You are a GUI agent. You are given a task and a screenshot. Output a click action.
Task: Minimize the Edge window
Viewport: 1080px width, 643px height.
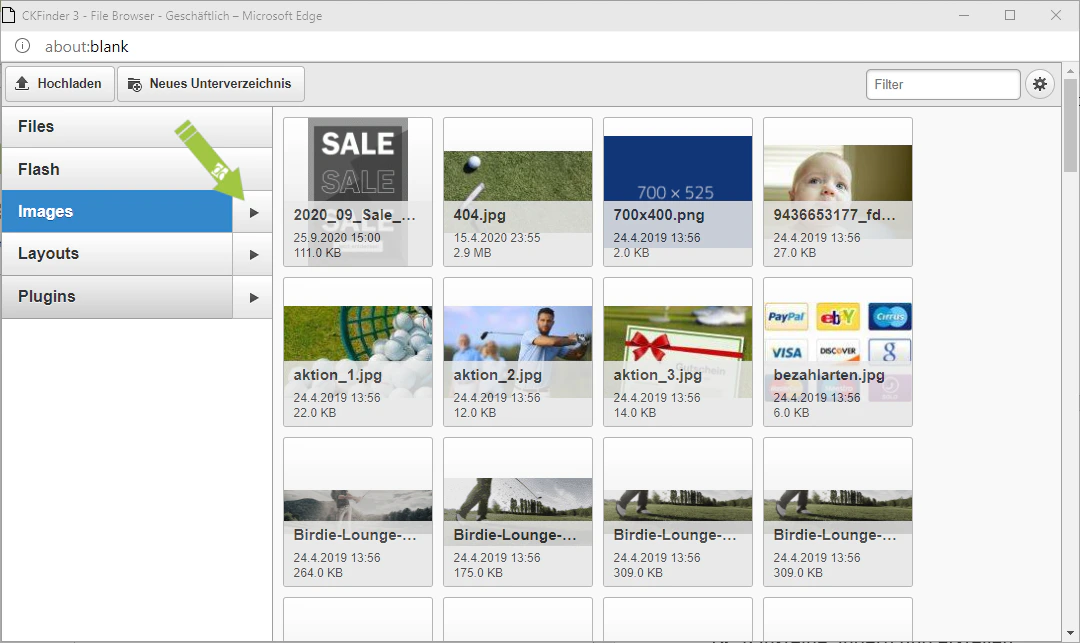(964, 15)
